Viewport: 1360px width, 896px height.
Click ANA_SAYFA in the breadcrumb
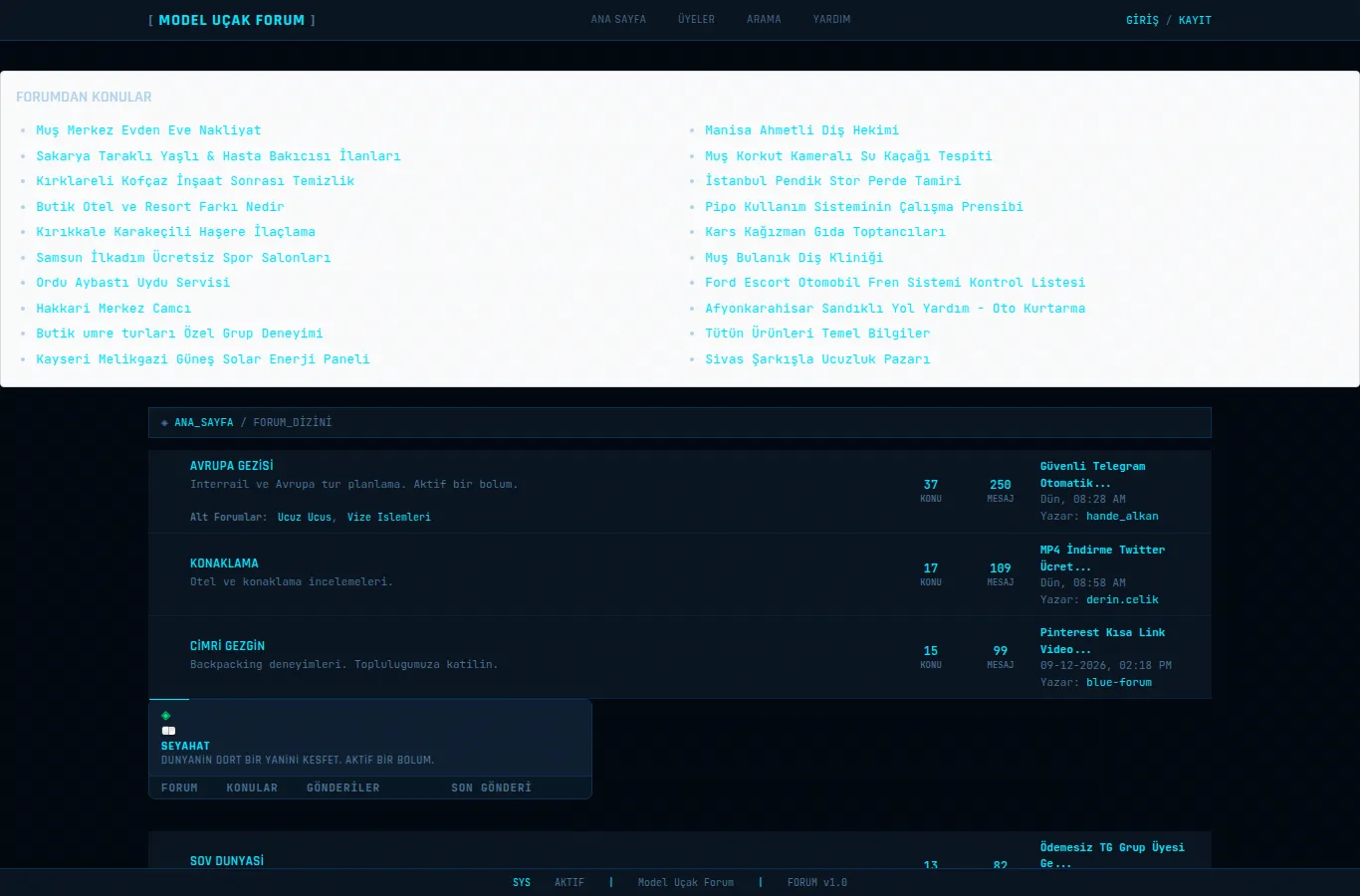(x=204, y=422)
